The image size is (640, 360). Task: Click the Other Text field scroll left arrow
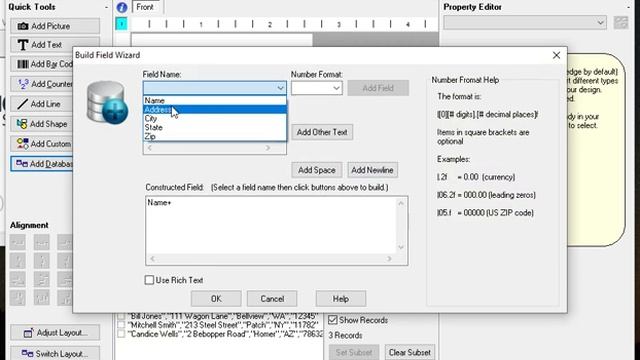[150, 148]
